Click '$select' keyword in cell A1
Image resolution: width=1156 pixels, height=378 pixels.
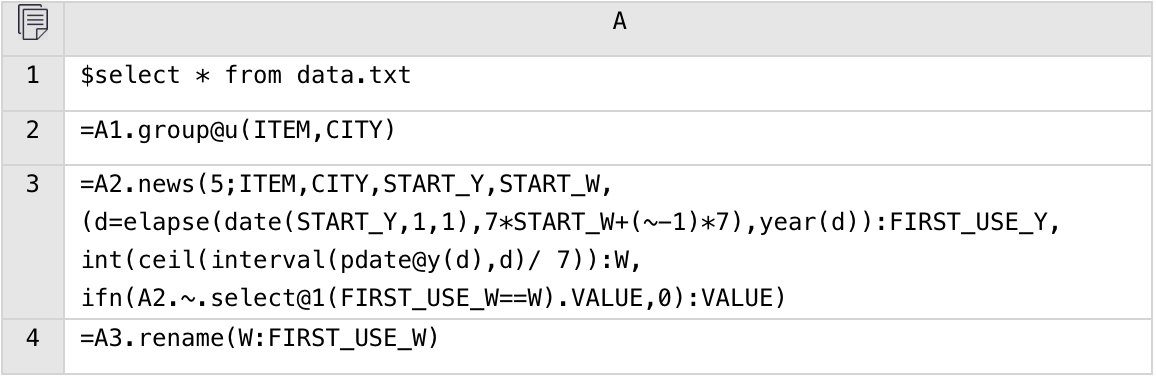click(130, 76)
